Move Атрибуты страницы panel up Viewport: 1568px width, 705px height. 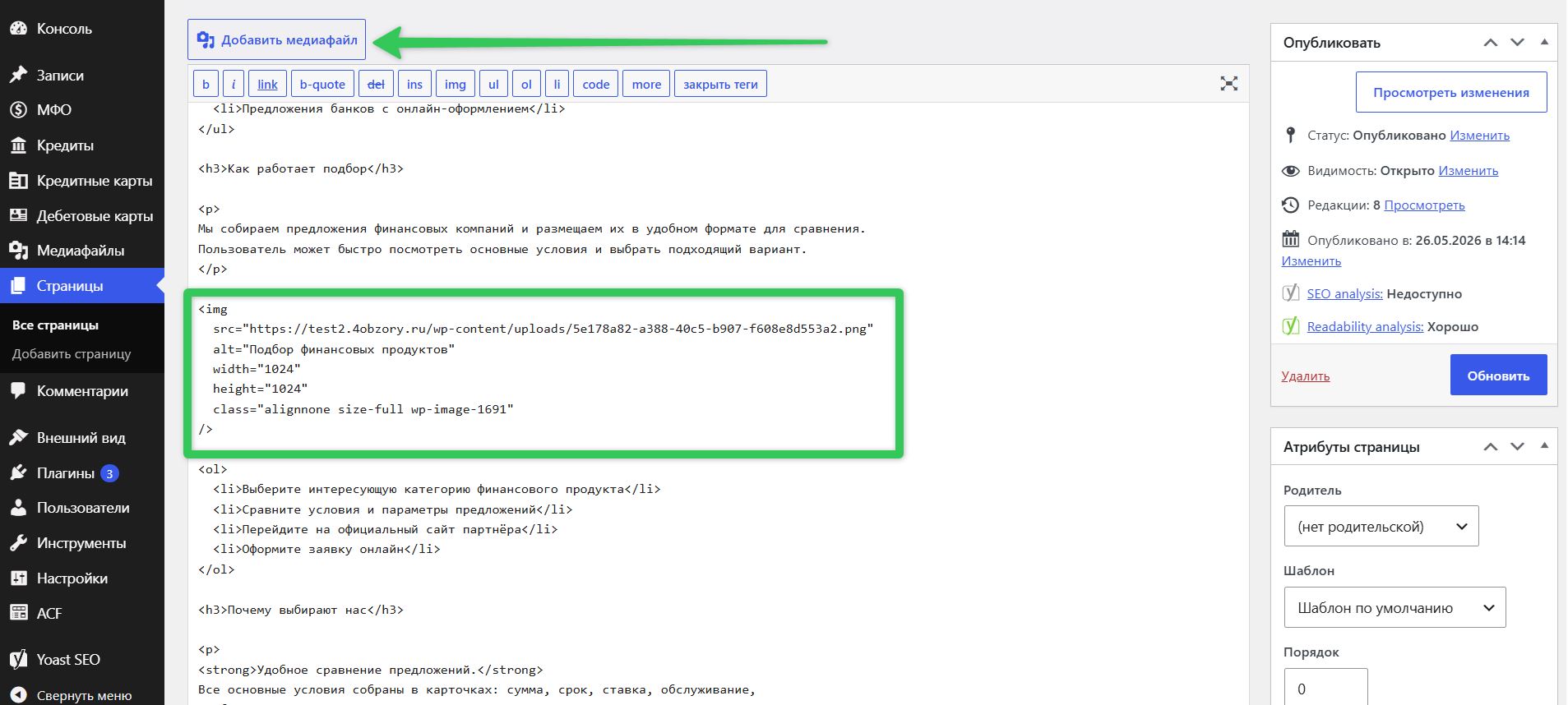pyautogui.click(x=1490, y=447)
